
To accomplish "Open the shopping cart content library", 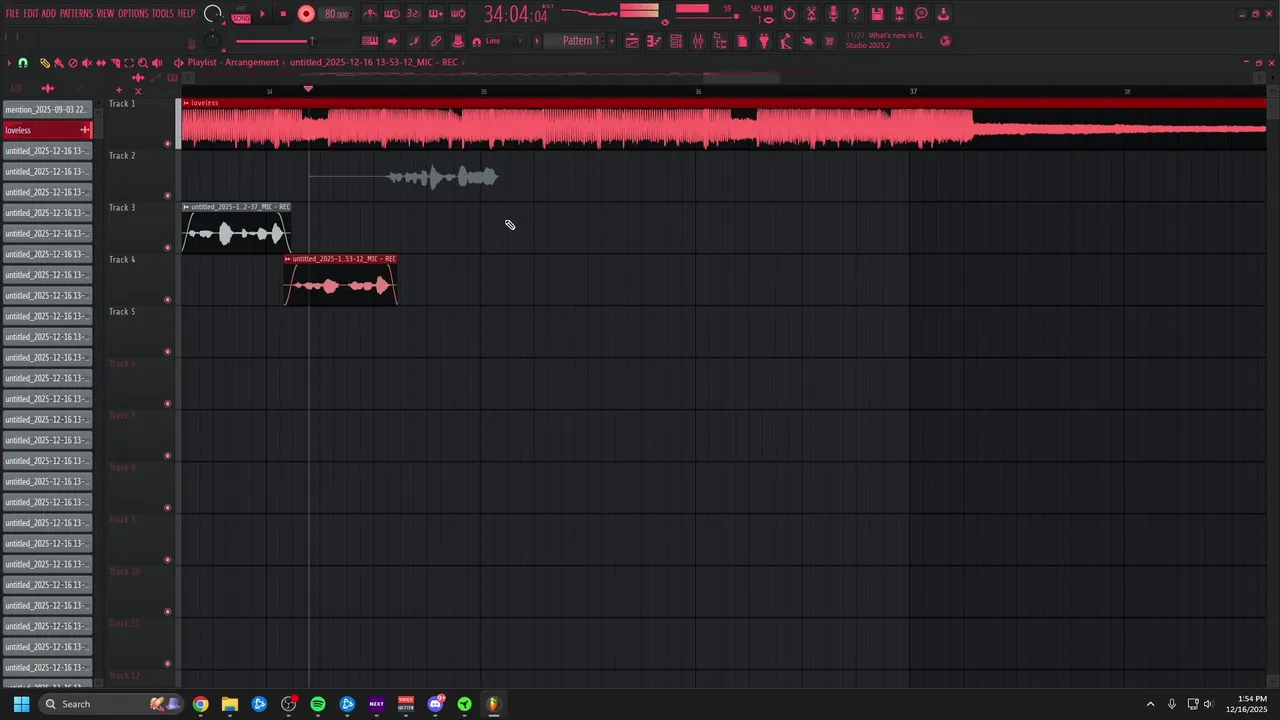I will pos(829,41).
